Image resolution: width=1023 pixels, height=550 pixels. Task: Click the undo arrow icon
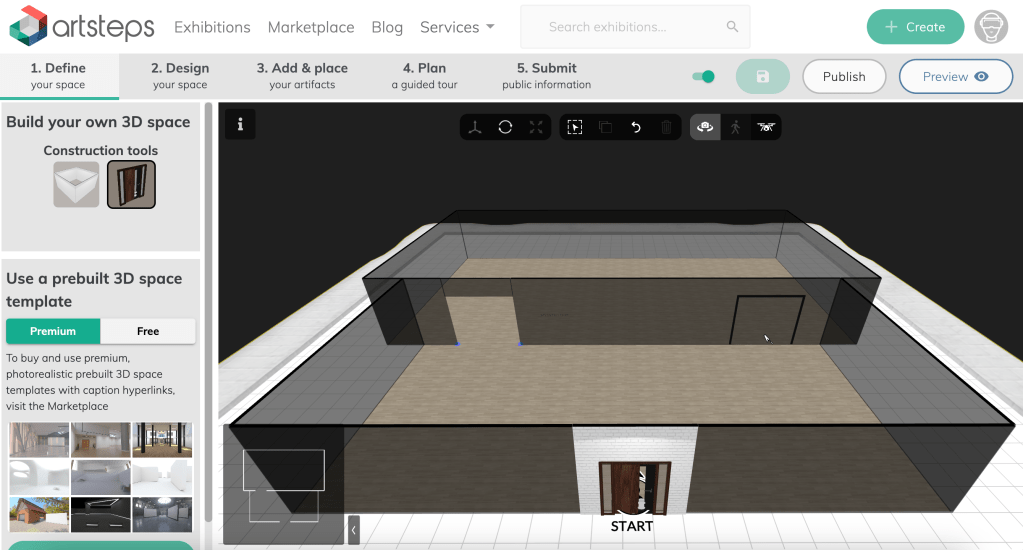(636, 127)
